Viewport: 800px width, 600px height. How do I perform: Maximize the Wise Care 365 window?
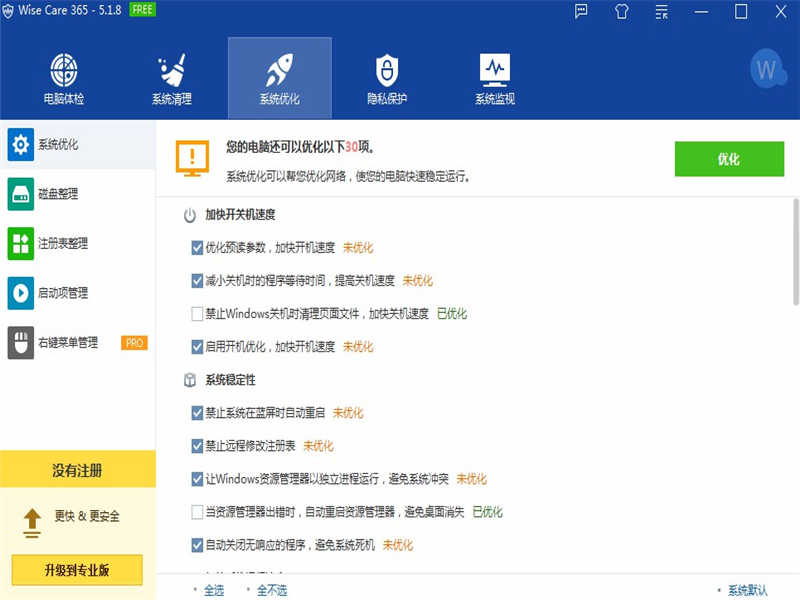[x=741, y=11]
